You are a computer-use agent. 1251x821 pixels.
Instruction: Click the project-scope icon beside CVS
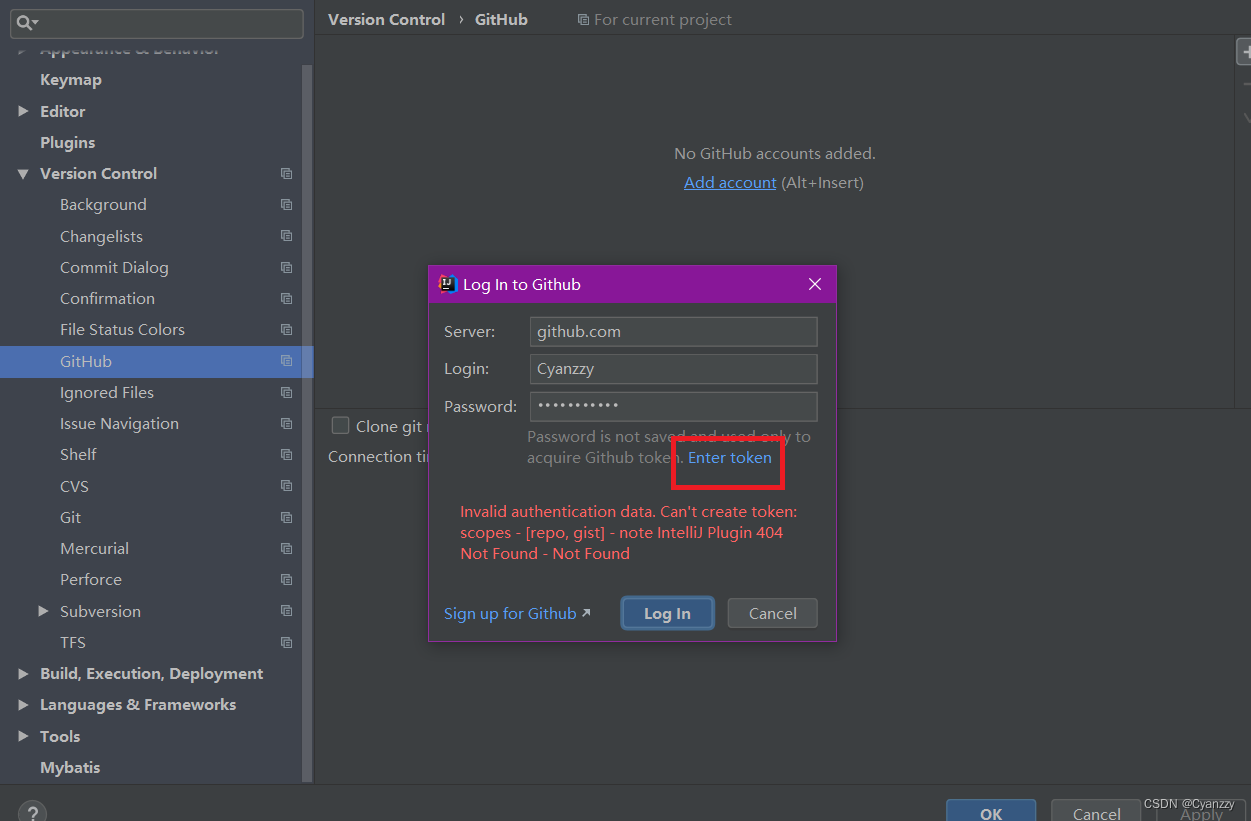tap(286, 486)
